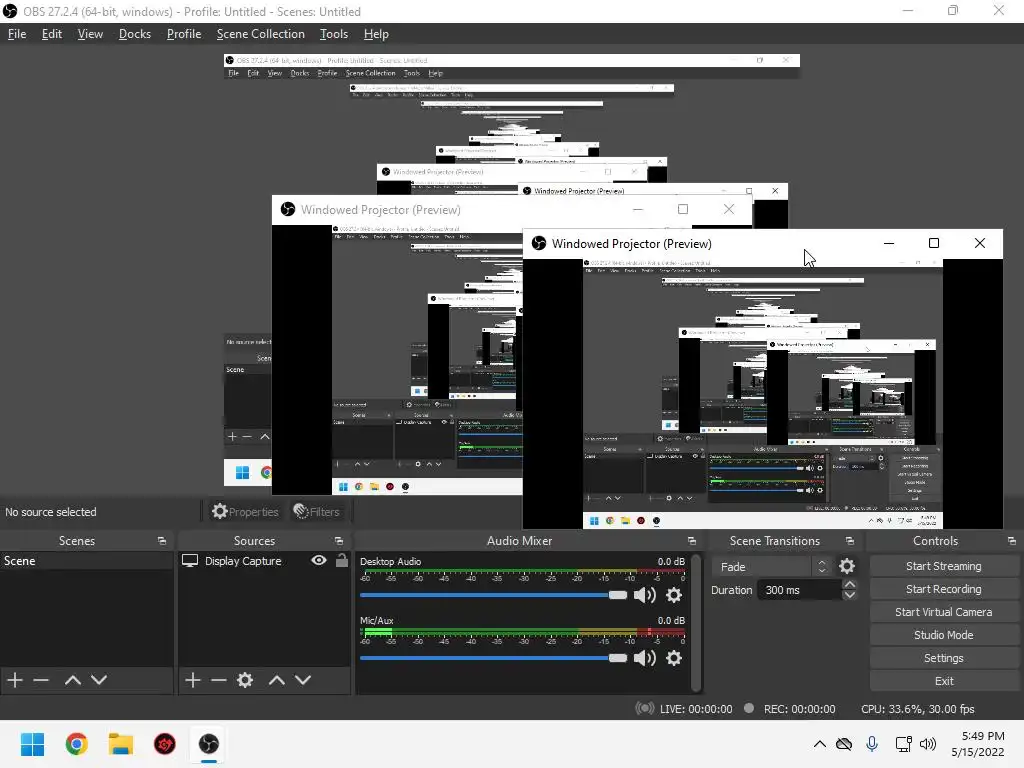Open source properties gear in the Sources toolbar
This screenshot has width=1024, height=768.
(x=245, y=680)
